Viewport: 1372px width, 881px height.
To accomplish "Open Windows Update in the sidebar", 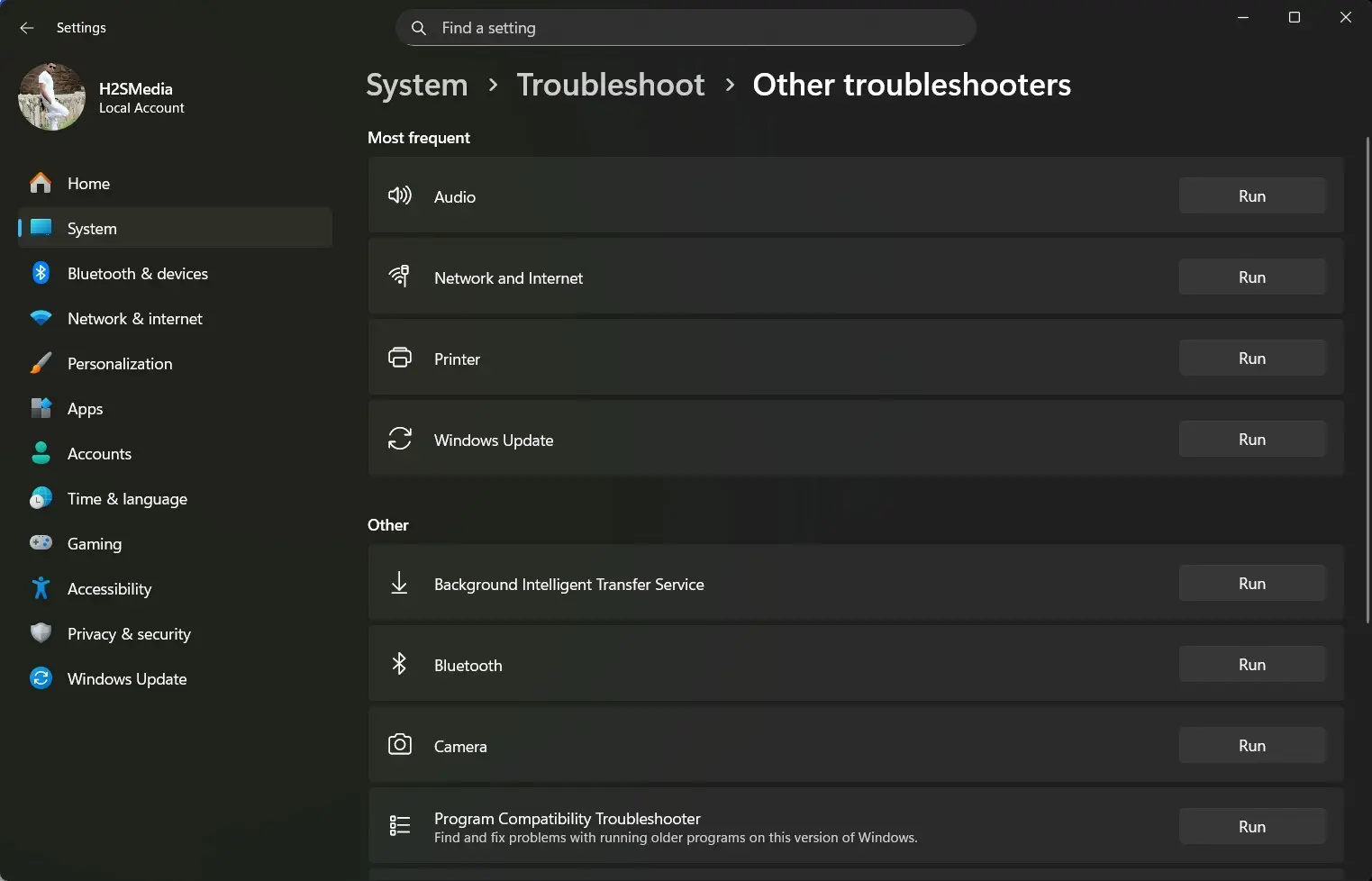I will coord(175,678).
